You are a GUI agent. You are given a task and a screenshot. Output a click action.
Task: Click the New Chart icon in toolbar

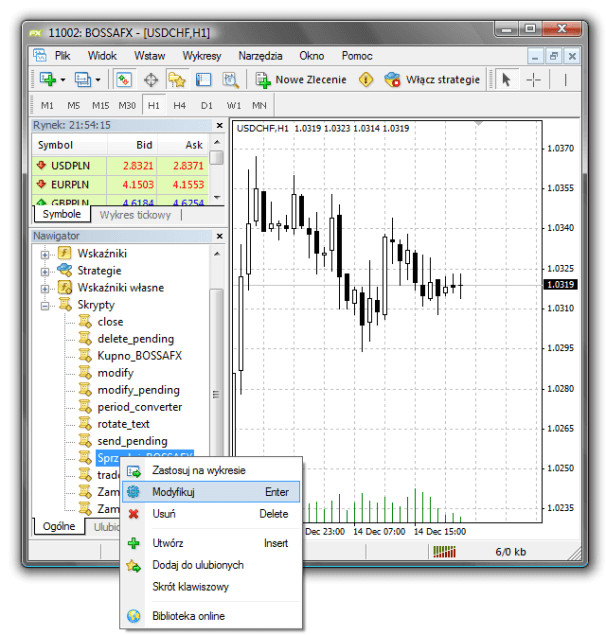(x=47, y=79)
